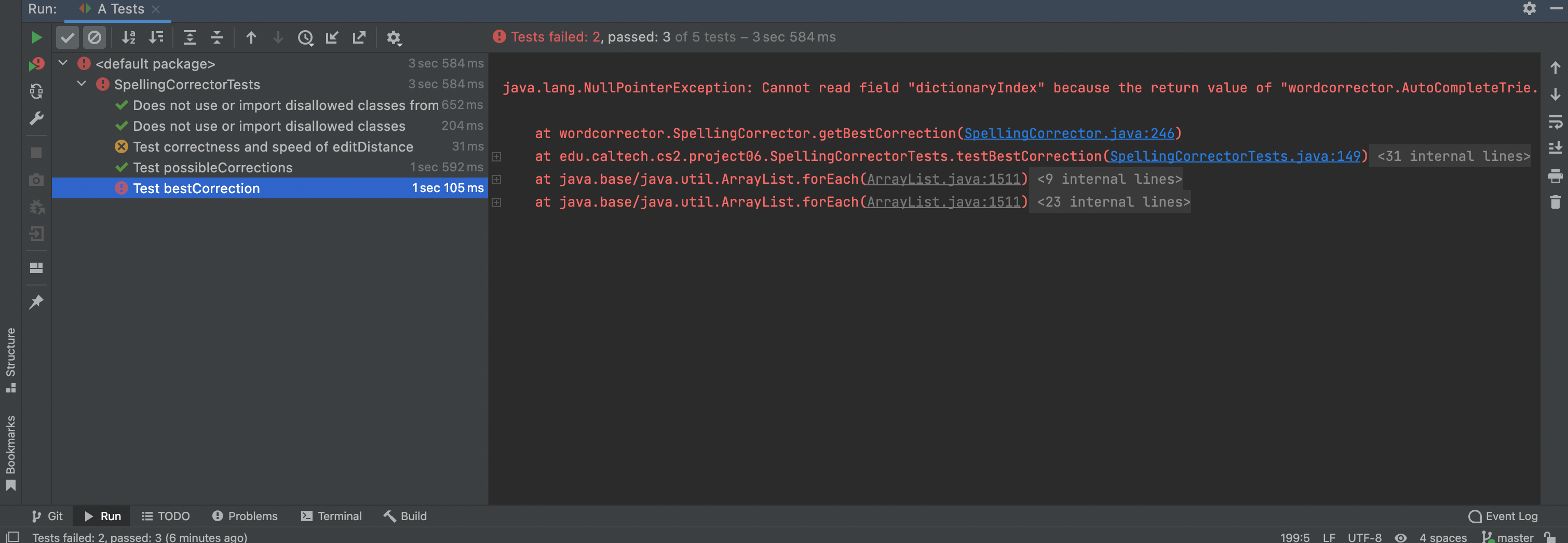Clear console output with trash icon

point(1555,202)
